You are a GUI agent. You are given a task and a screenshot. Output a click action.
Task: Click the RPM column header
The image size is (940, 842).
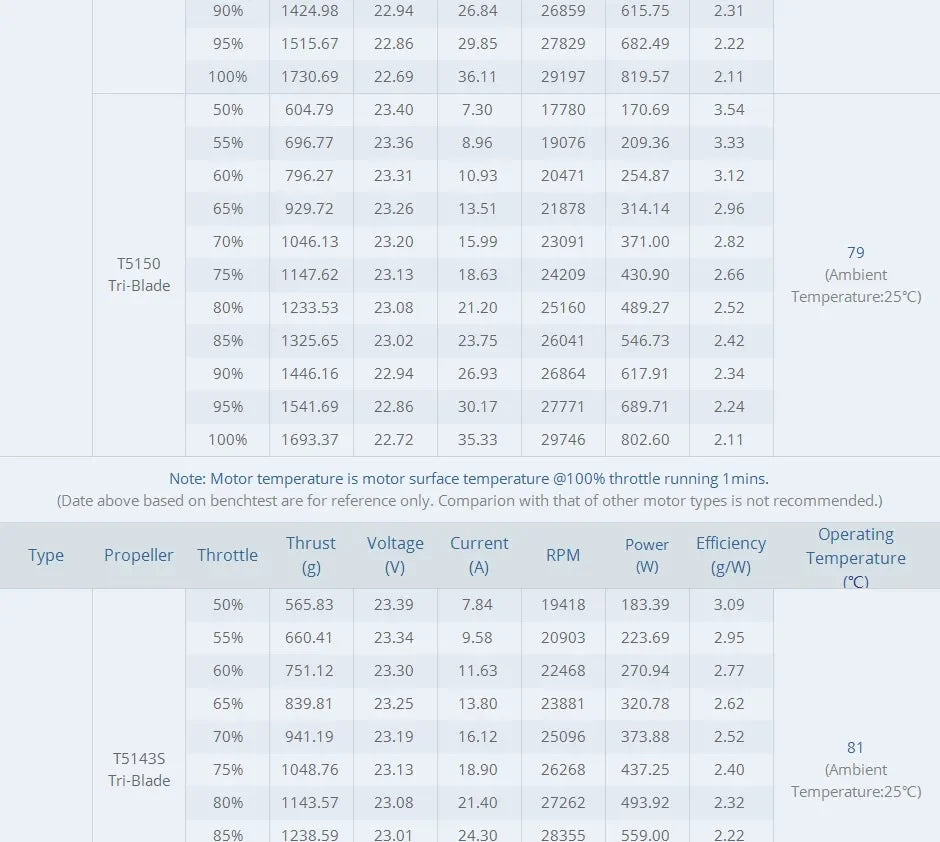click(563, 555)
